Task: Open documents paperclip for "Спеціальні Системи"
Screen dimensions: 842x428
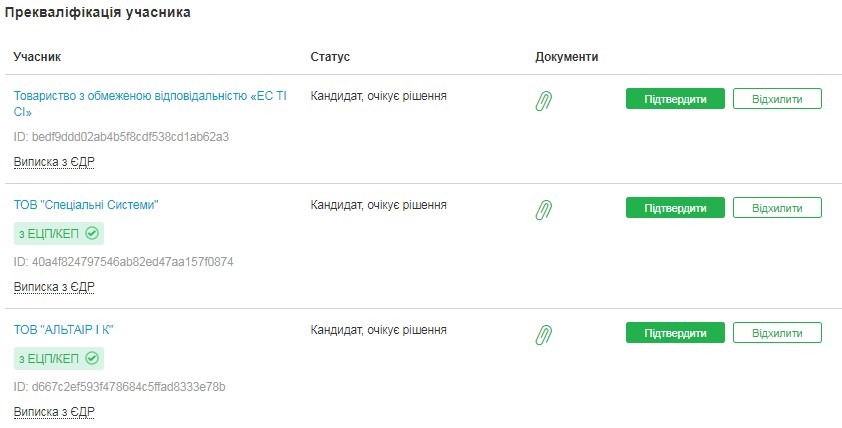Action: coord(544,209)
